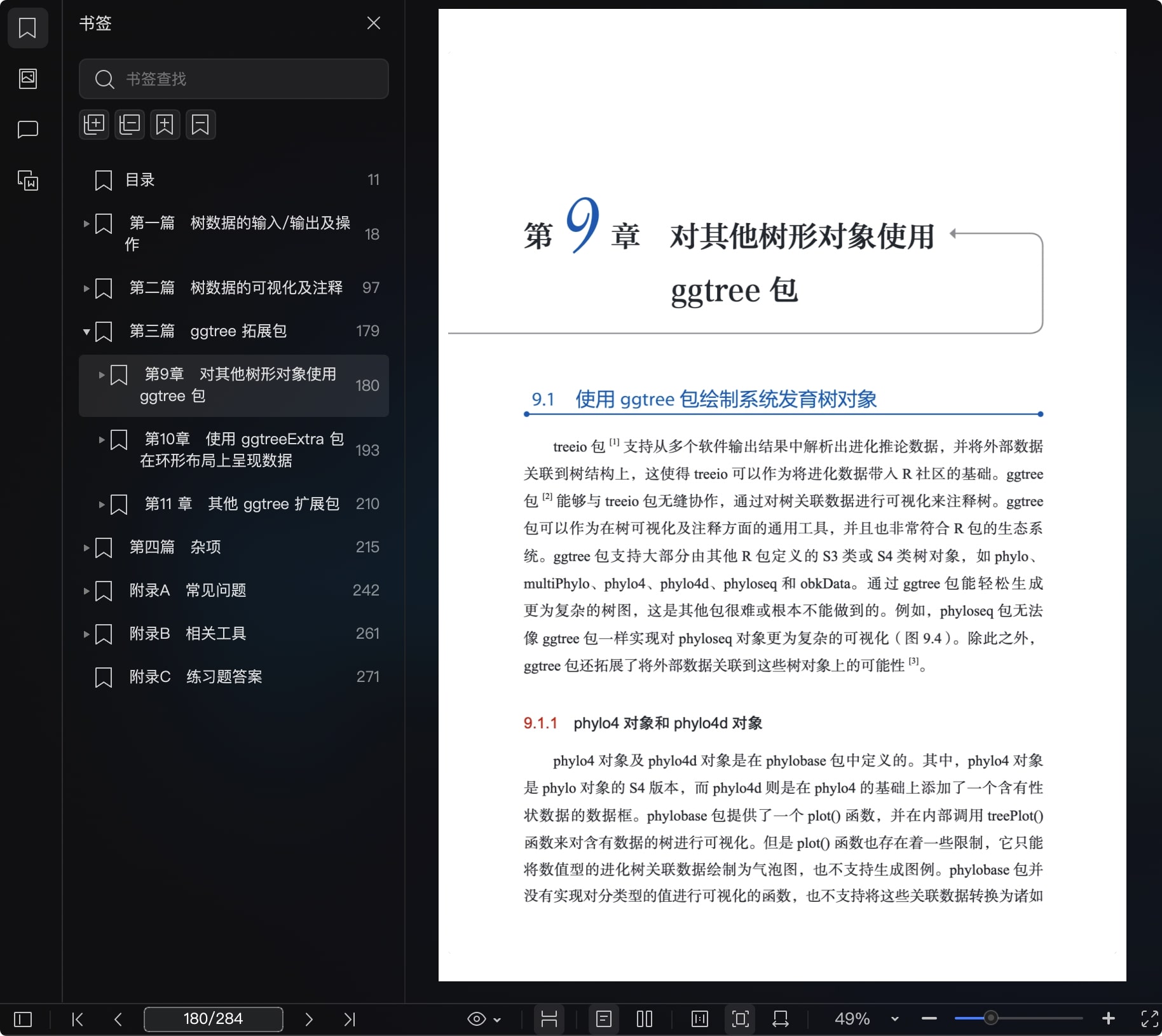This screenshot has height=1036, width=1162.
Task: Expand all bookmarks icon
Action: tap(94, 124)
